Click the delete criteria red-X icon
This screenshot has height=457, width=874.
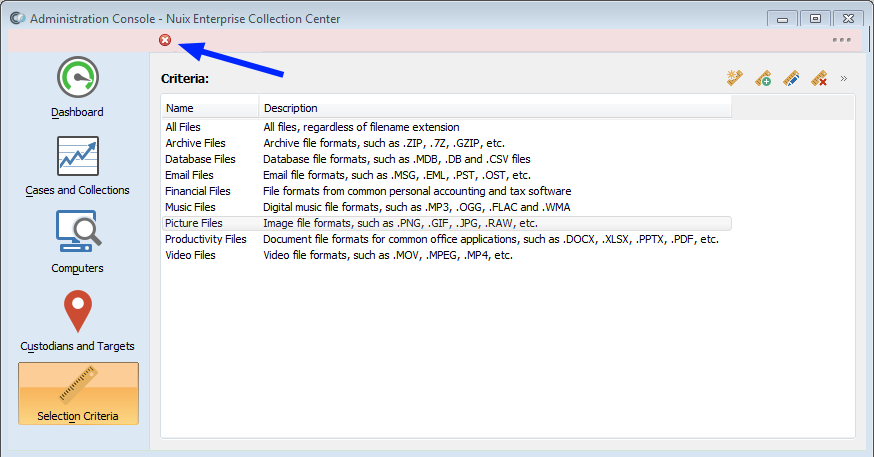[819, 78]
